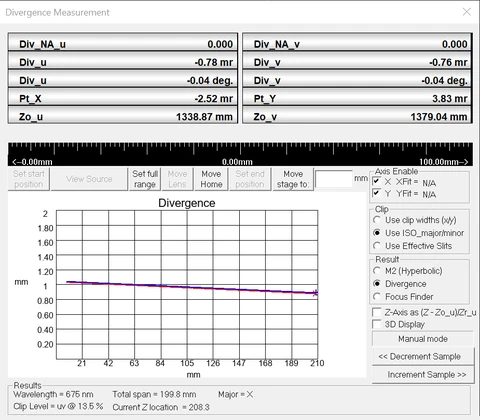The image size is (480, 420).
Task: Click the Zo_u readout value field
Action: click(x=123, y=117)
